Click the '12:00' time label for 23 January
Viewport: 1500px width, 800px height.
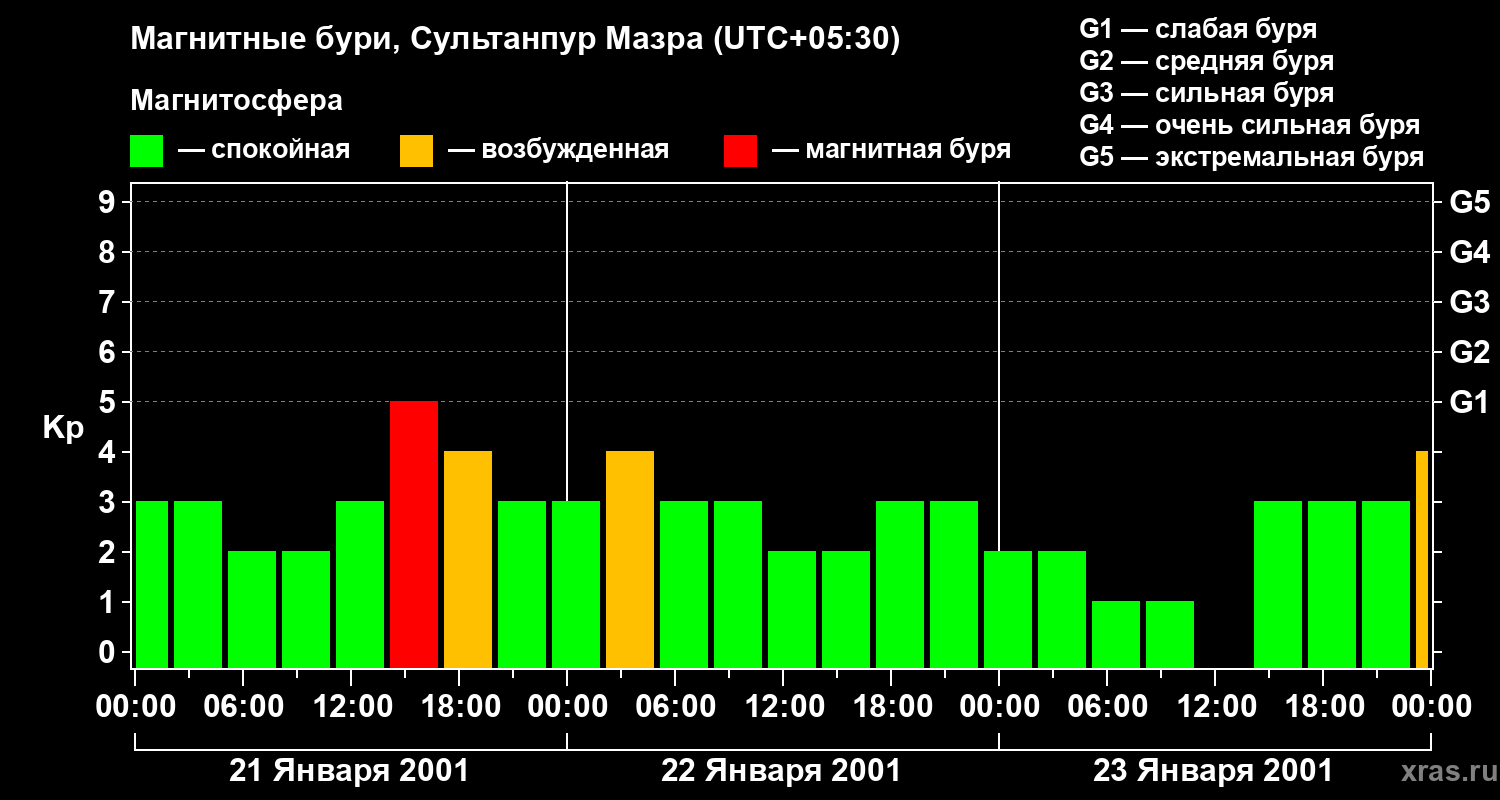pos(1215,707)
